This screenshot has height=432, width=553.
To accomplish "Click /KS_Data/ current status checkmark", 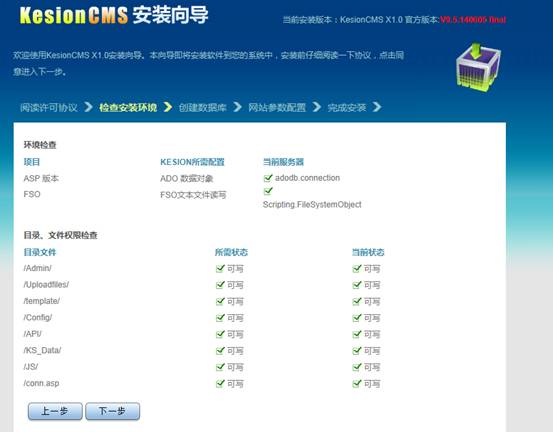I will 357,350.
